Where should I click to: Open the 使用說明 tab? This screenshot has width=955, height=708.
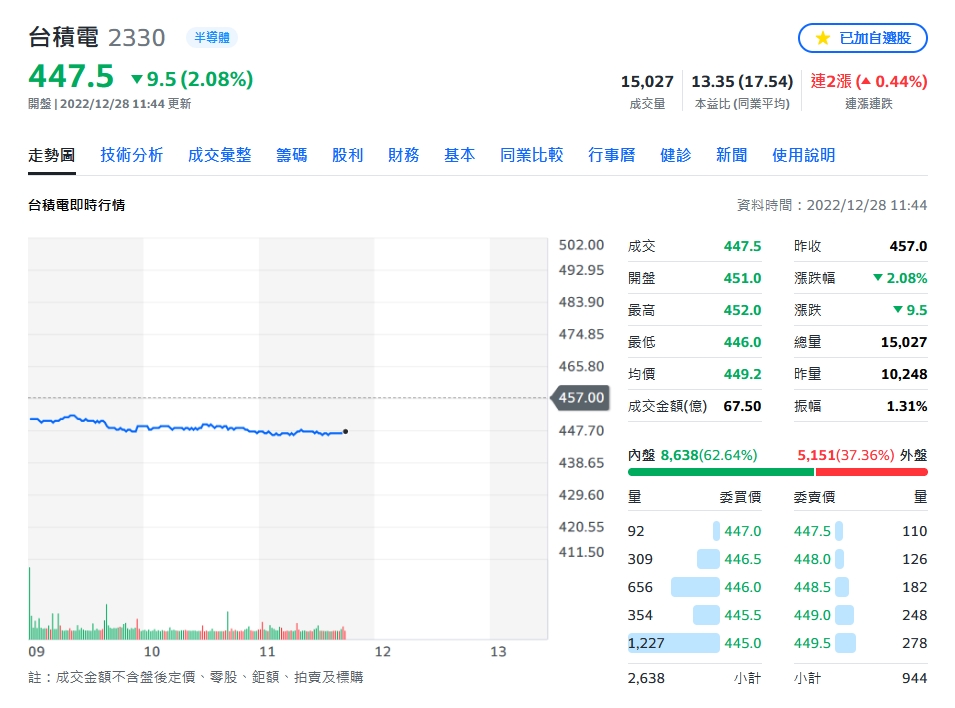803,155
